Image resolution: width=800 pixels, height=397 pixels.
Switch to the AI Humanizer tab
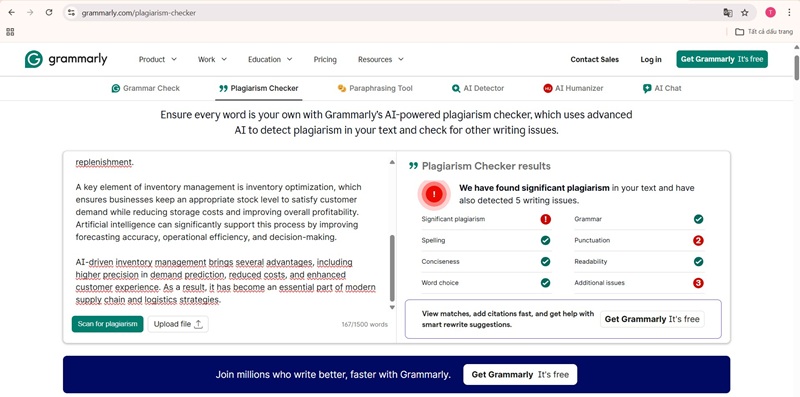click(573, 88)
